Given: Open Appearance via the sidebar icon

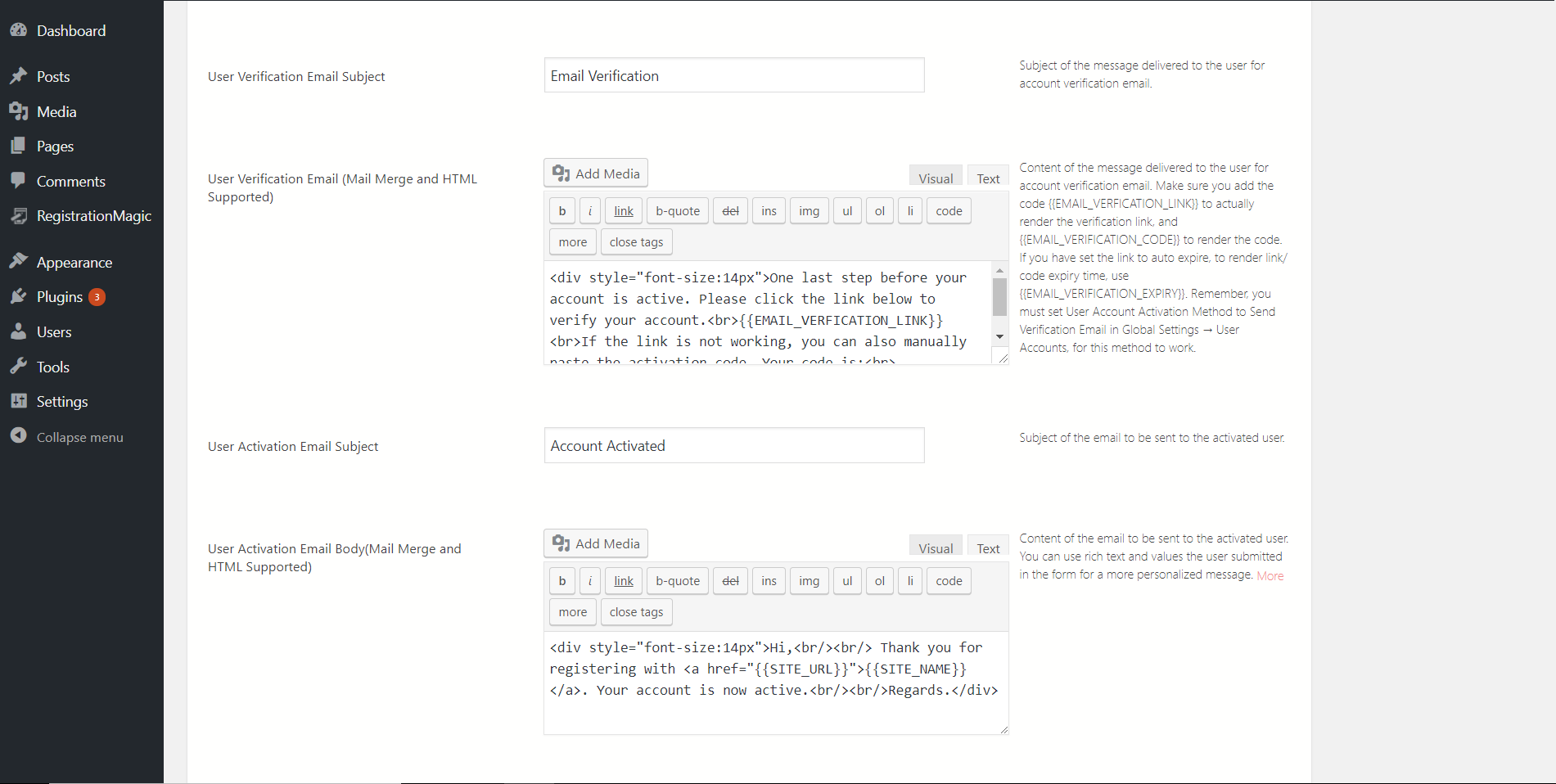Looking at the screenshot, I should [20, 261].
